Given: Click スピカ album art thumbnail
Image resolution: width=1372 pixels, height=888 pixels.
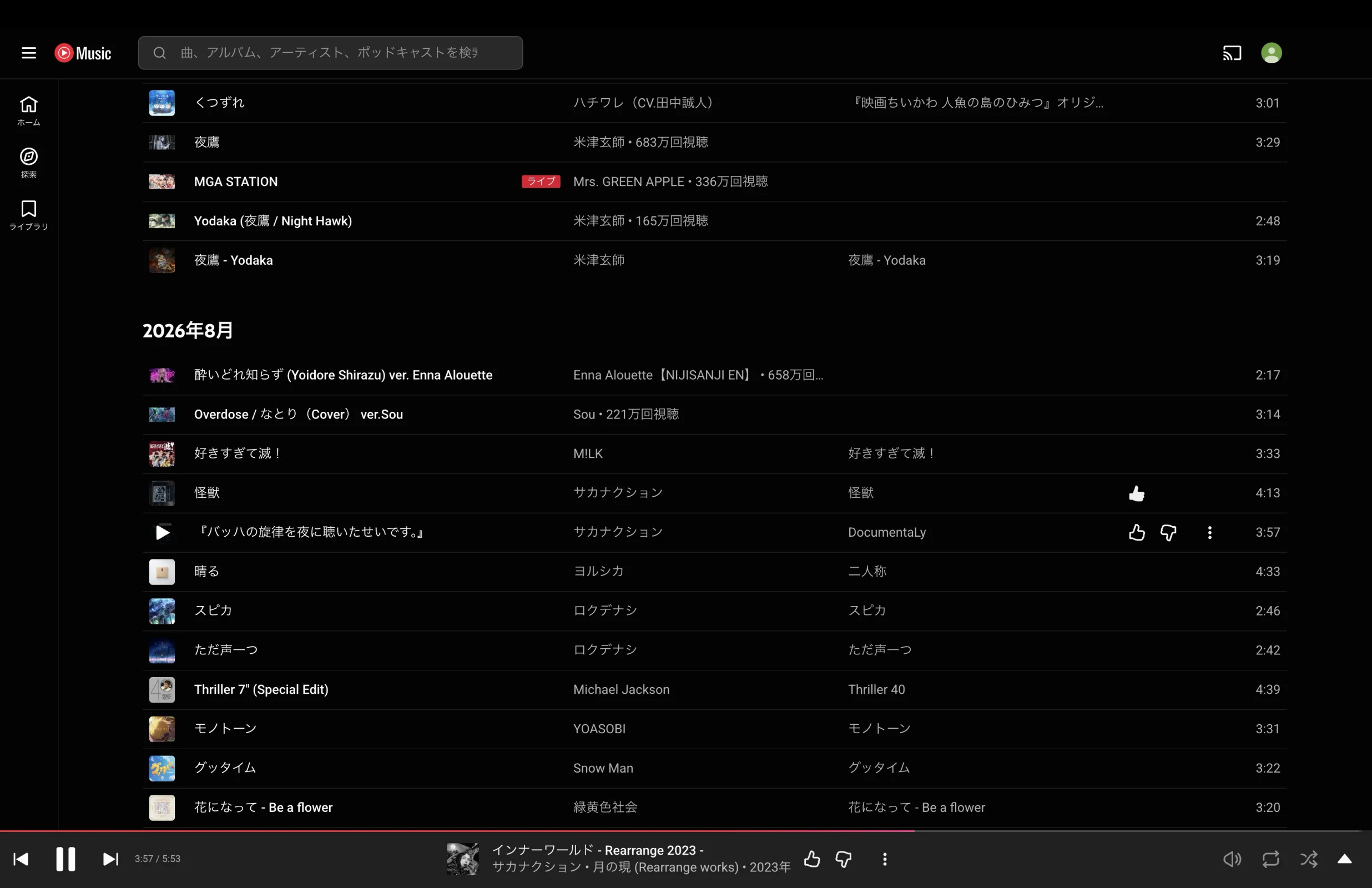Looking at the screenshot, I should click(x=162, y=610).
